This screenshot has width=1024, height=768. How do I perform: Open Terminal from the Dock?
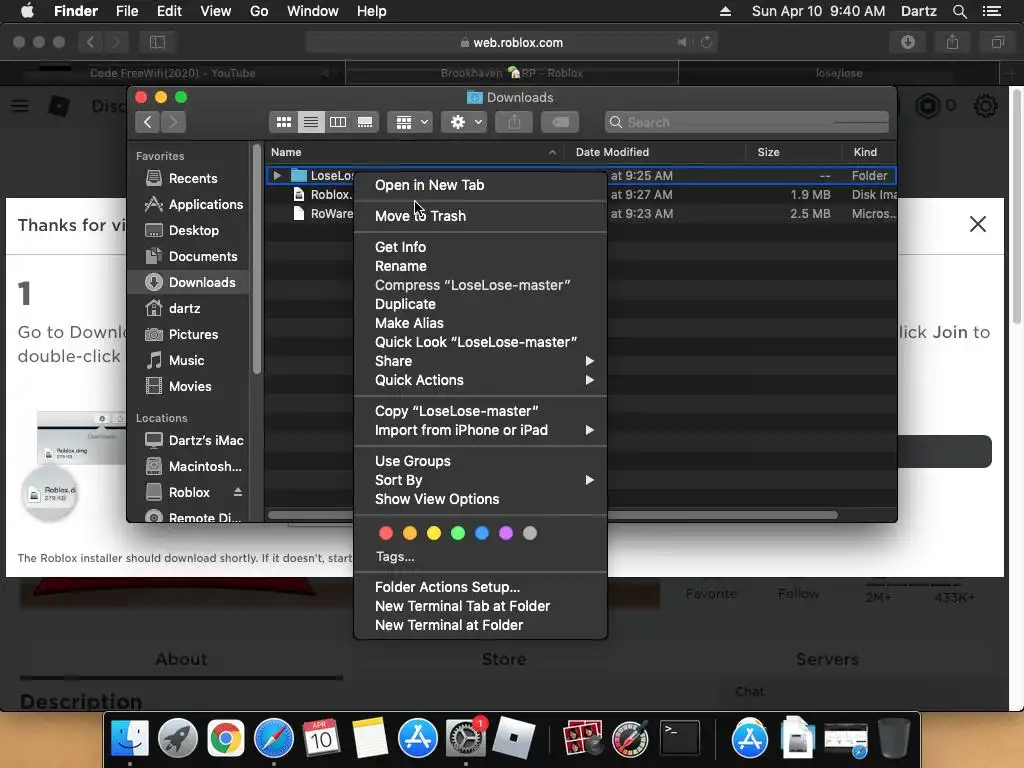pyautogui.click(x=680, y=738)
